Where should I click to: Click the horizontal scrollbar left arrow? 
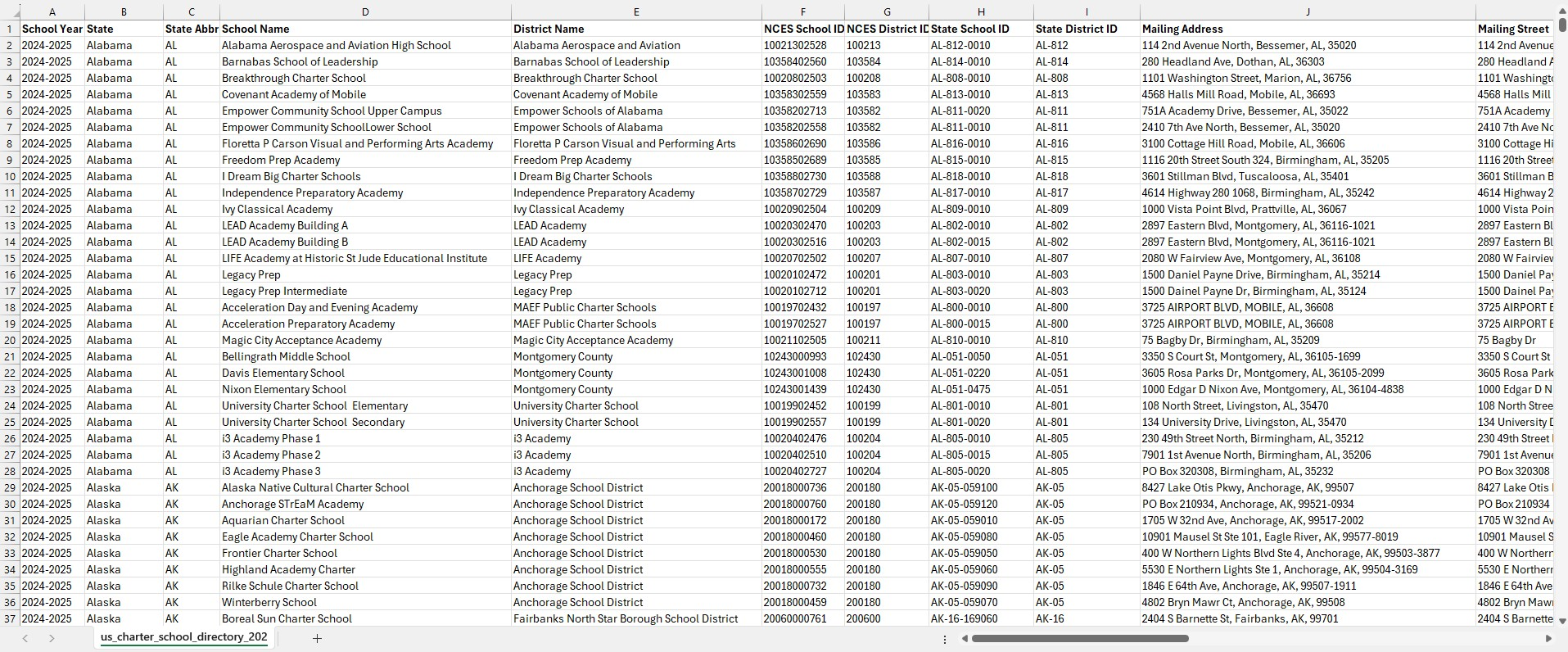(x=965, y=638)
